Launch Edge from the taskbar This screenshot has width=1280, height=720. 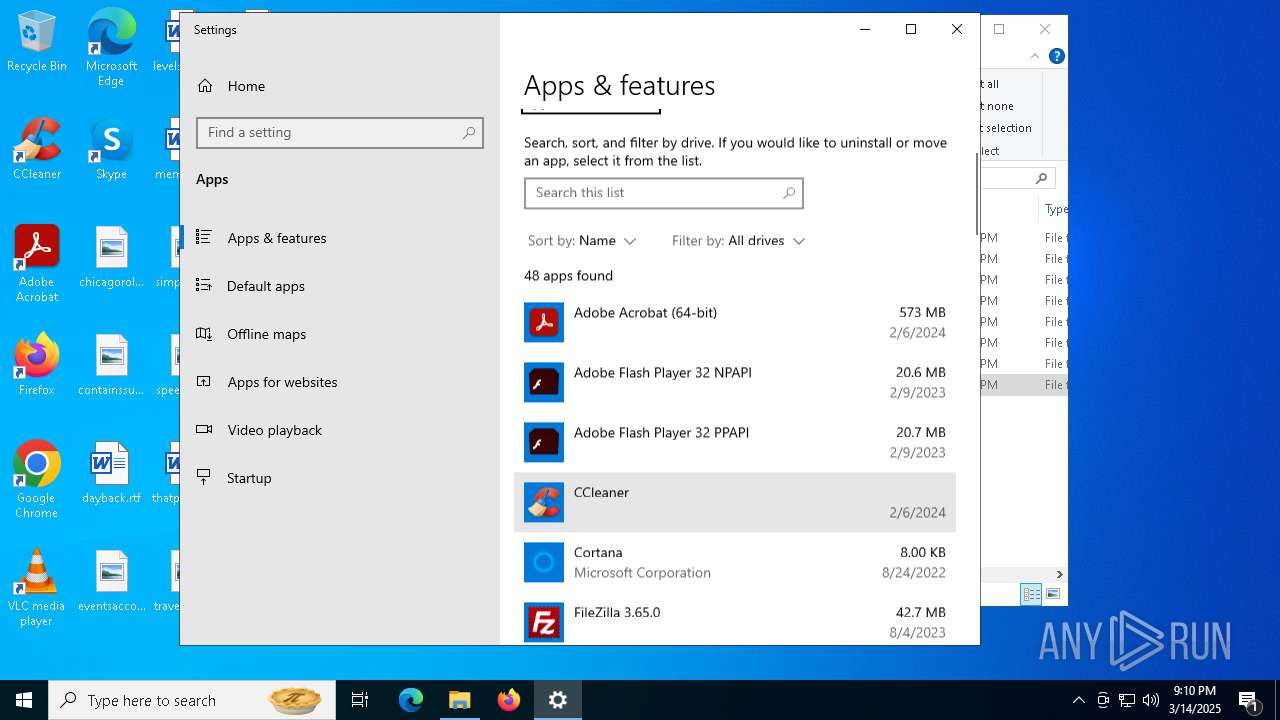[x=411, y=700]
